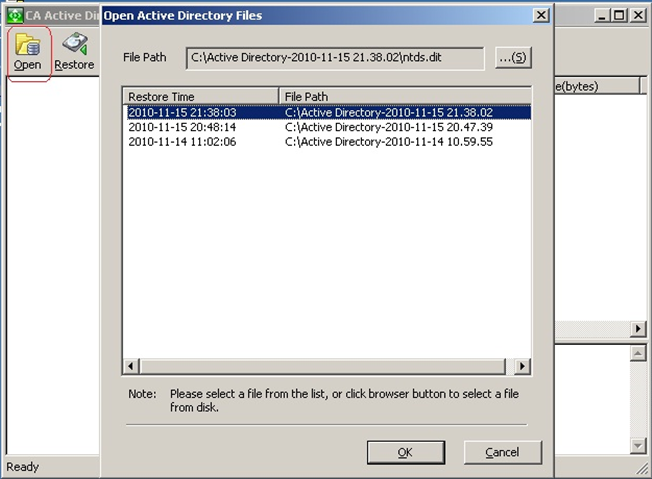Click the File Path input field
The image size is (652, 479).
pos(335,58)
